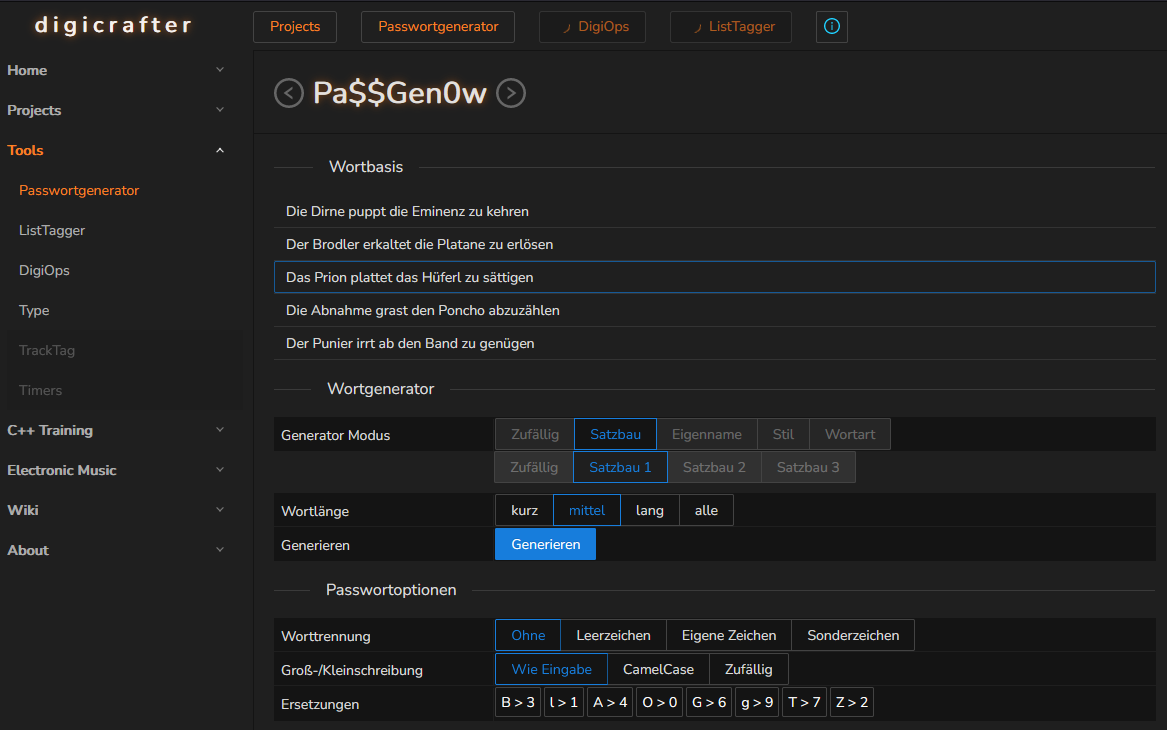Expand the Wiki sidebar section
The width and height of the screenshot is (1167, 730).
(x=220, y=510)
